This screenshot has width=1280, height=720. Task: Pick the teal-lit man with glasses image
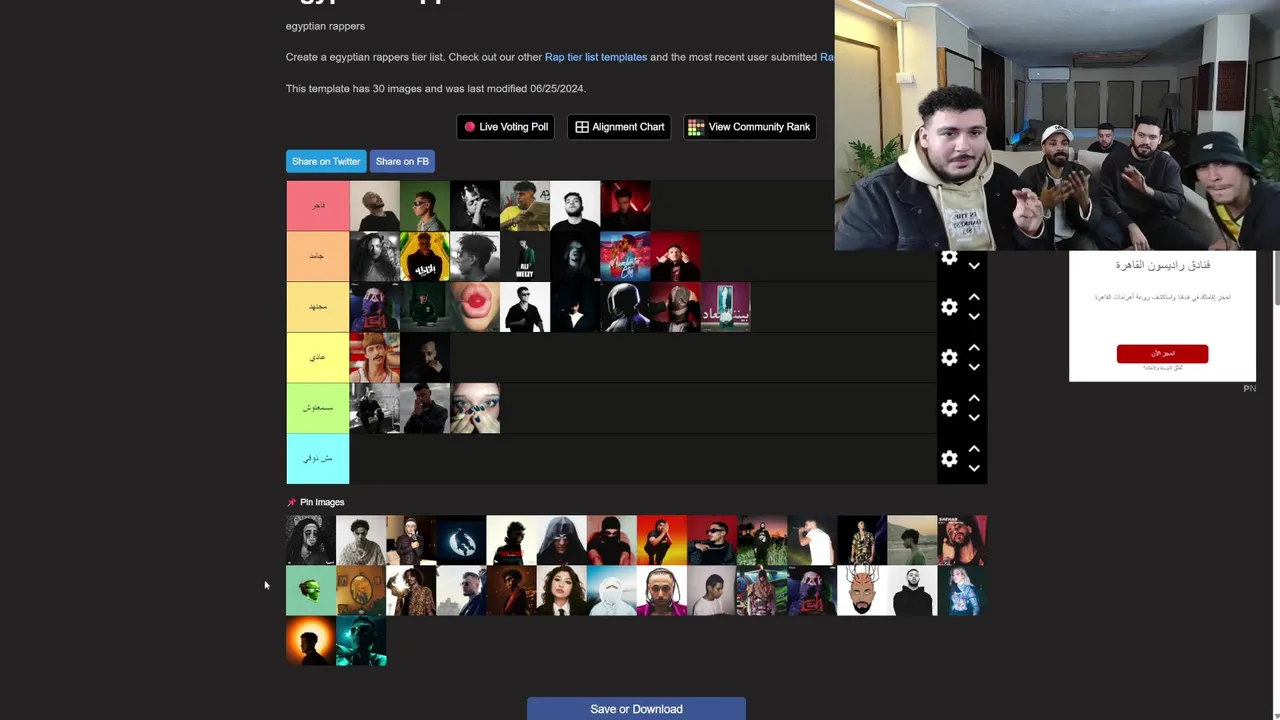click(361, 641)
